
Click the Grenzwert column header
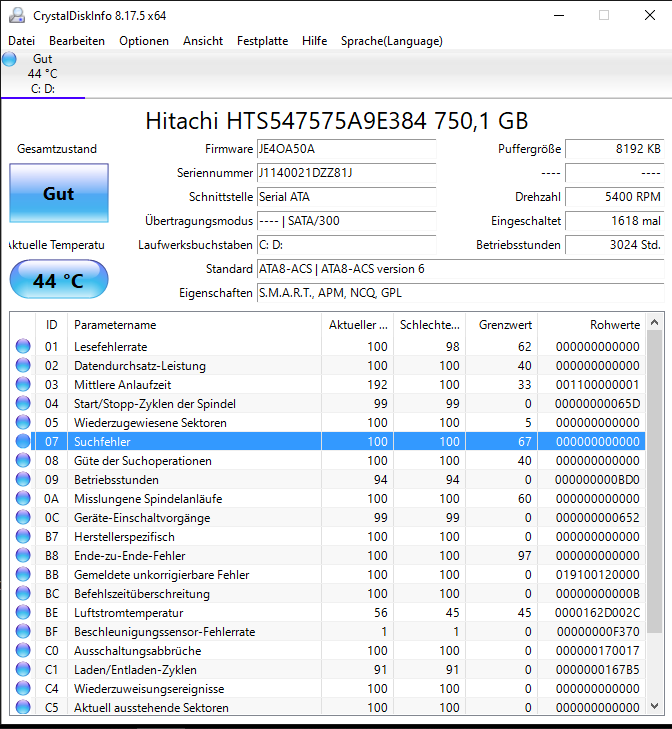pyautogui.click(x=502, y=325)
